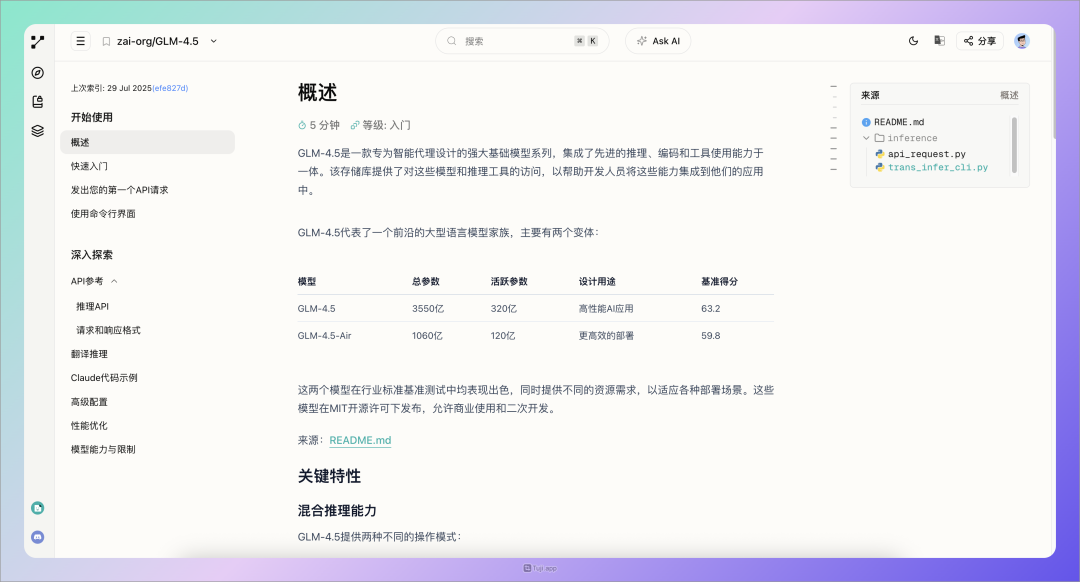Click the Ask AI button

click(658, 41)
